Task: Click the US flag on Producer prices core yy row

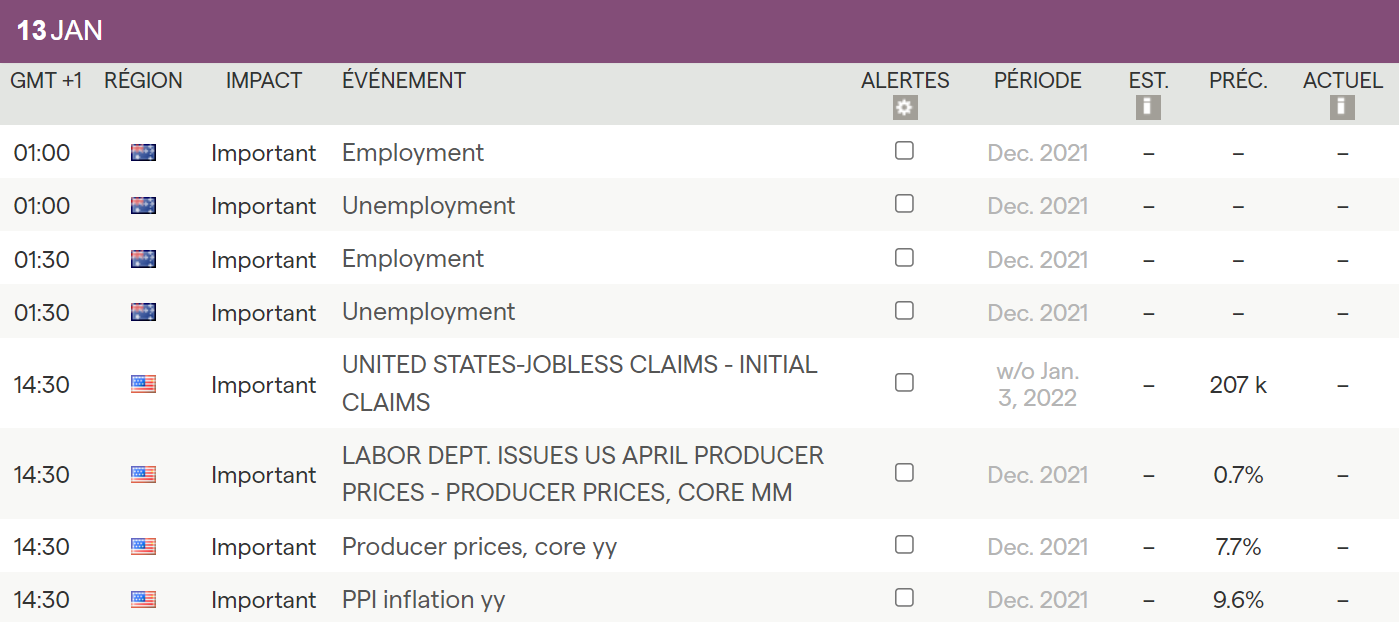Action: click(x=143, y=547)
